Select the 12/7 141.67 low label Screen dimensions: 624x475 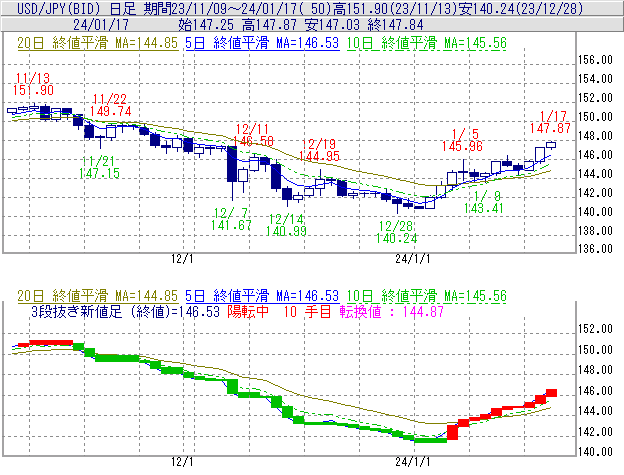pyautogui.click(x=231, y=219)
